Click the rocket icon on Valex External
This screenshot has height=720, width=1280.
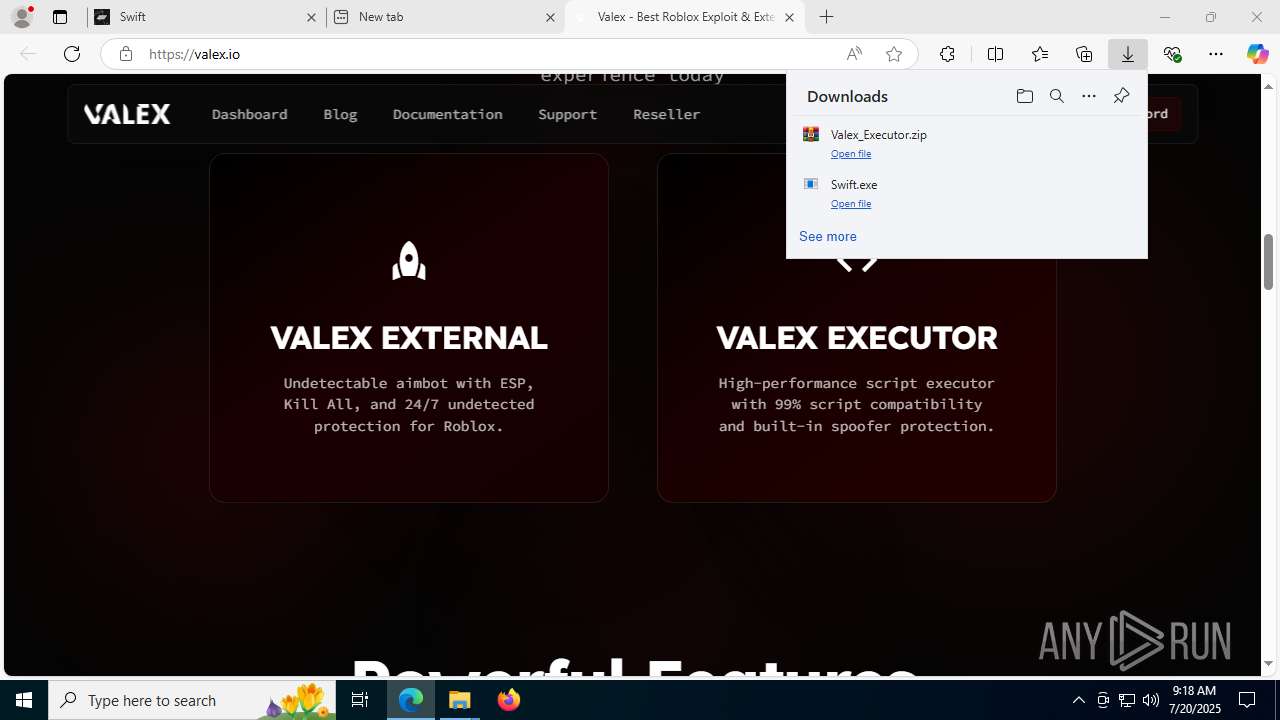coord(409,260)
